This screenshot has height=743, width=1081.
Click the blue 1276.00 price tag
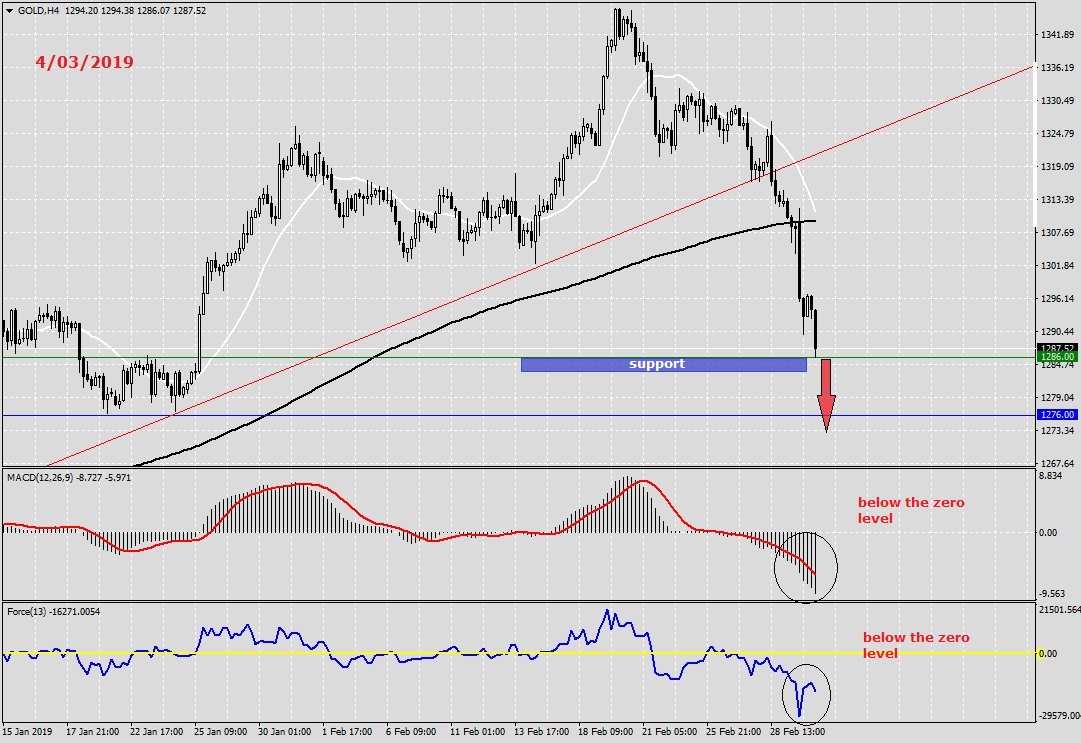[x=1058, y=415]
